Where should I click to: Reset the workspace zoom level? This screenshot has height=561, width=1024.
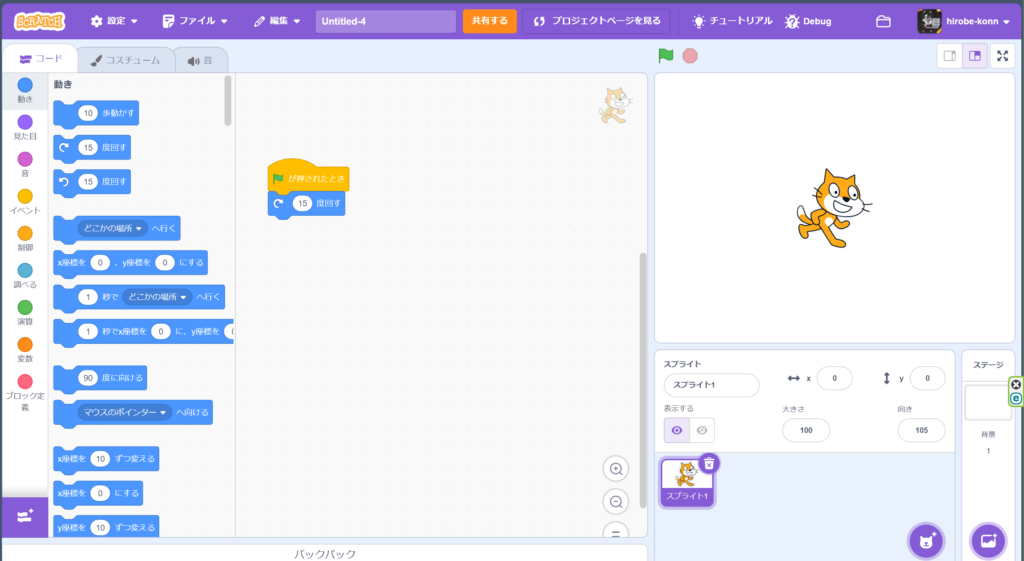click(x=616, y=530)
